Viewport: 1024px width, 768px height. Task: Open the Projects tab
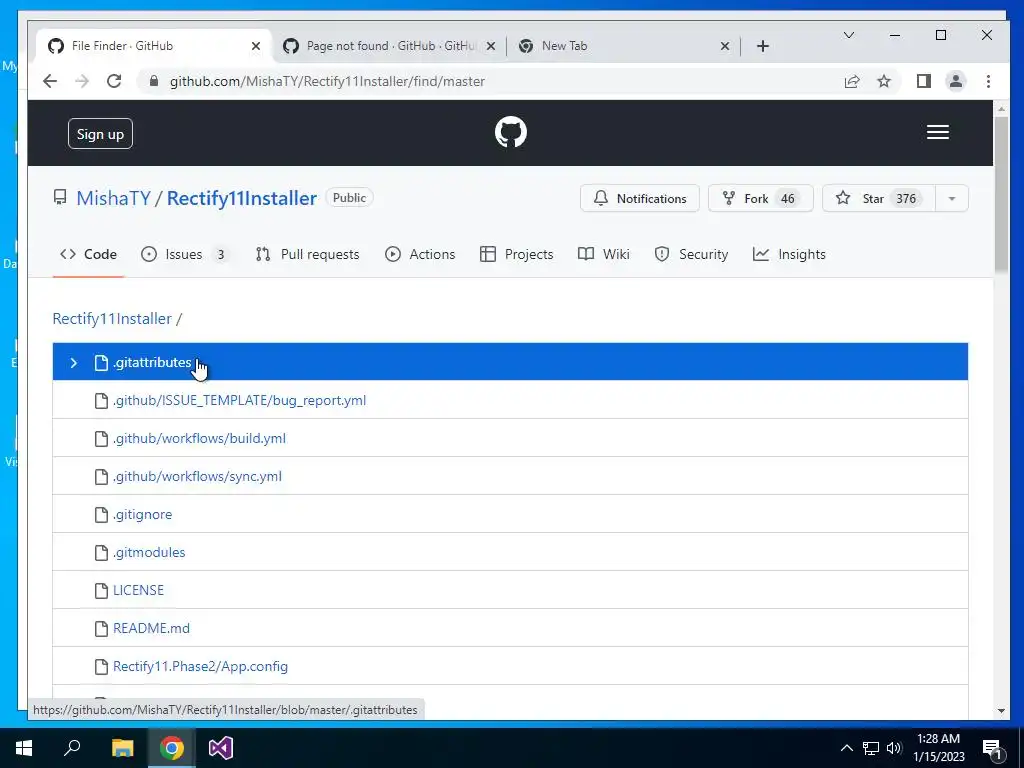coord(516,254)
